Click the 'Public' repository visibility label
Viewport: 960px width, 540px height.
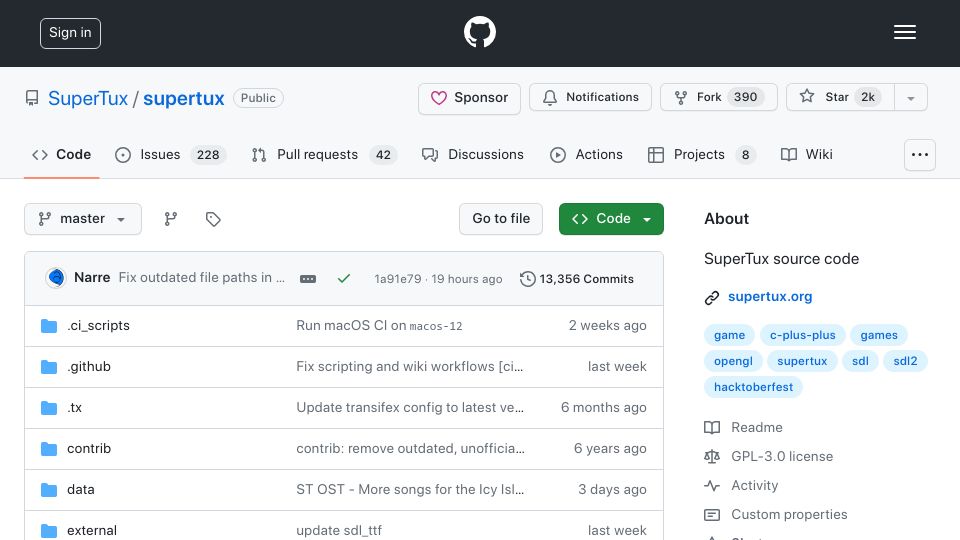[258, 98]
